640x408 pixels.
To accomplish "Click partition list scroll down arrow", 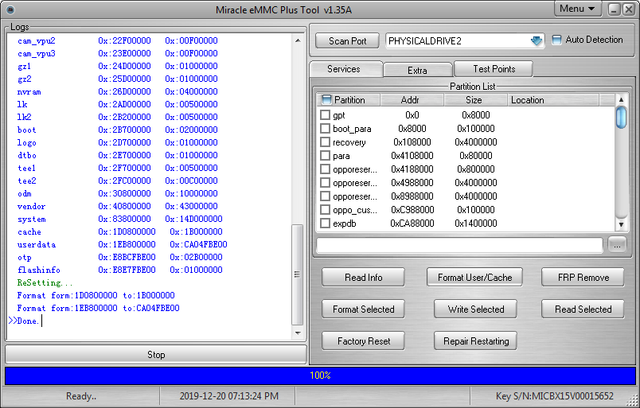I will click(621, 224).
